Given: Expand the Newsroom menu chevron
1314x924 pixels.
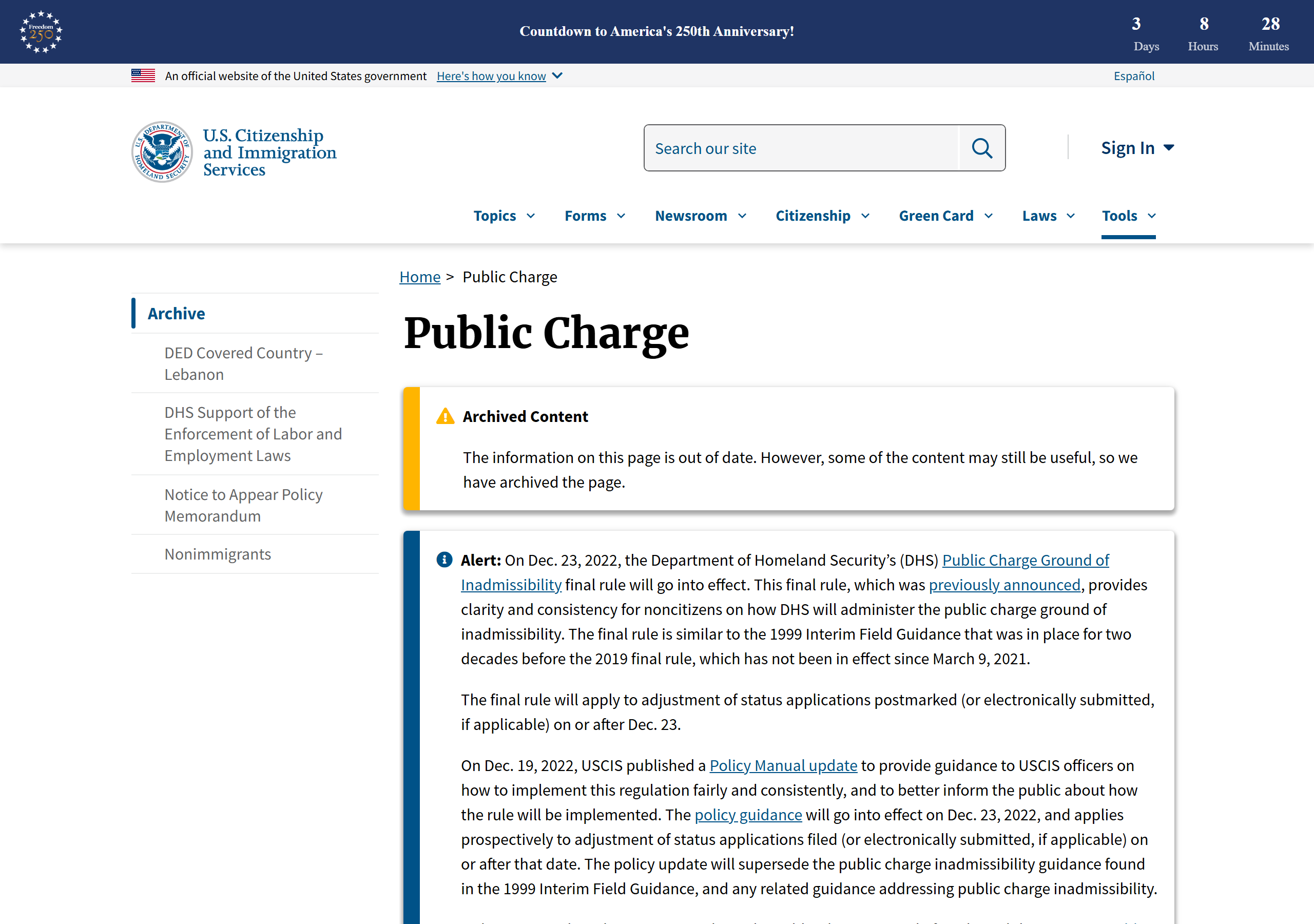Looking at the screenshot, I should (x=742, y=216).
